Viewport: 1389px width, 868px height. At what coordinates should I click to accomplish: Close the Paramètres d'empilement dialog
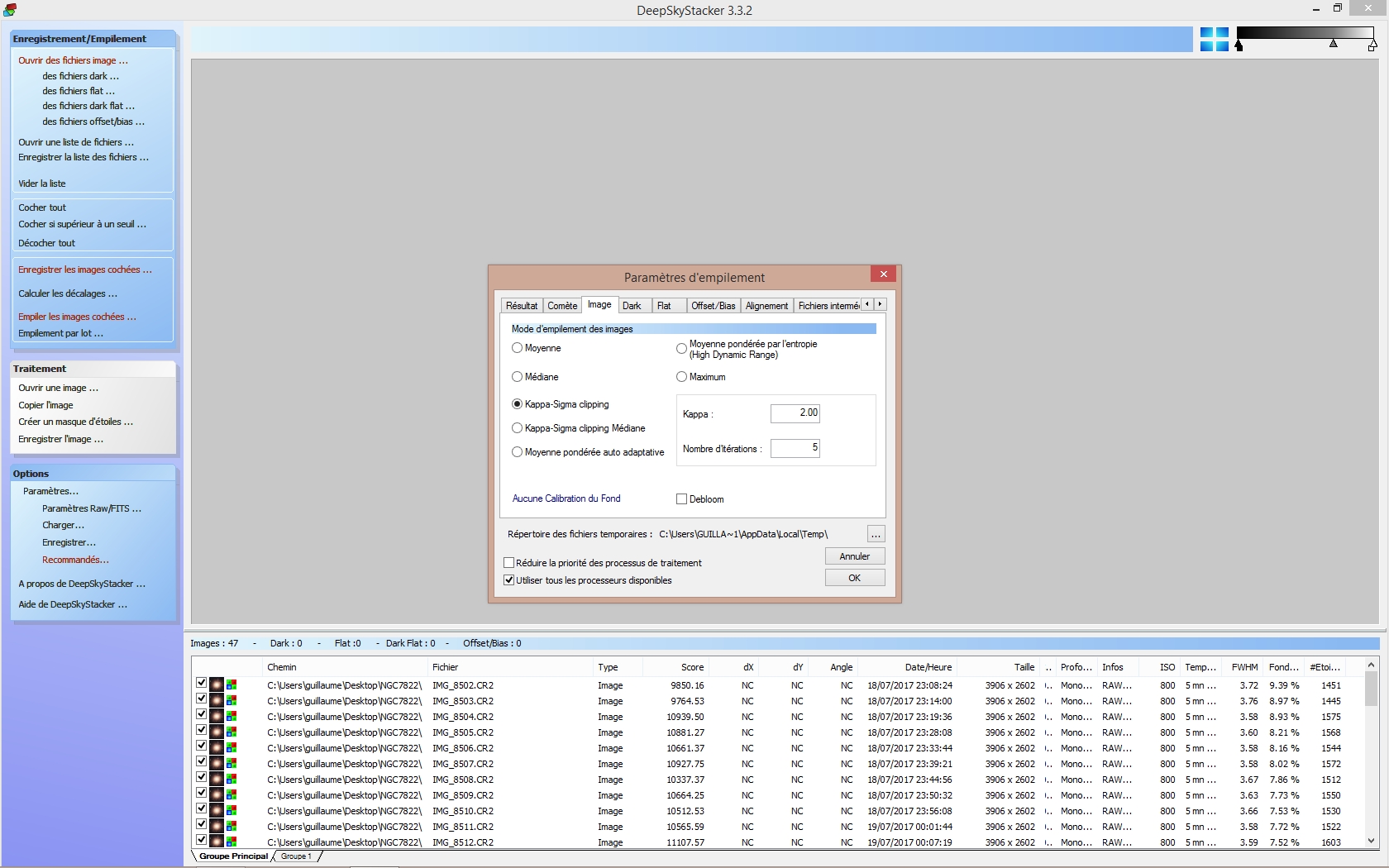884,274
